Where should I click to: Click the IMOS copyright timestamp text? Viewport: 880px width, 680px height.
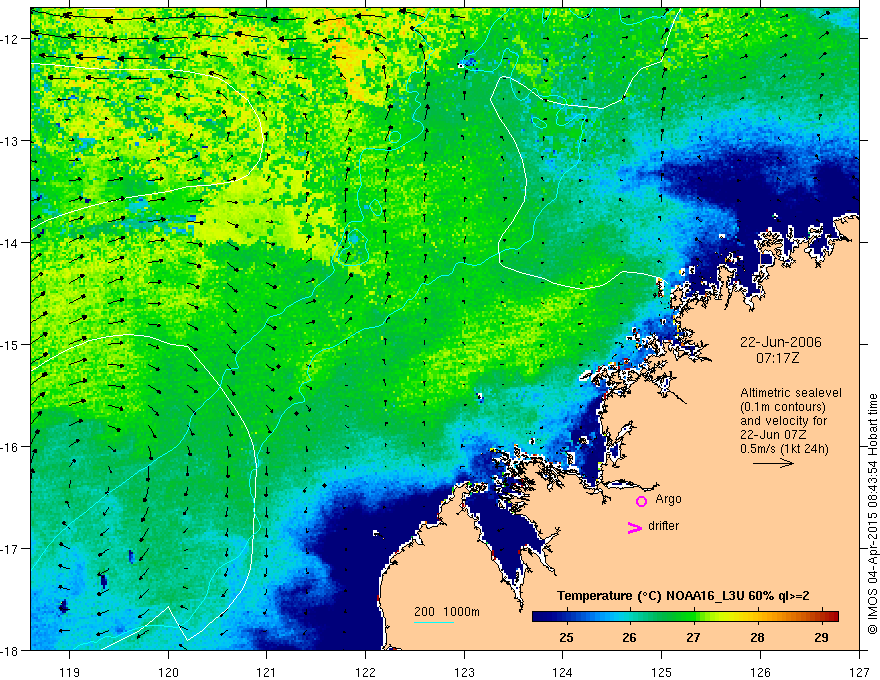pyautogui.click(x=872, y=514)
